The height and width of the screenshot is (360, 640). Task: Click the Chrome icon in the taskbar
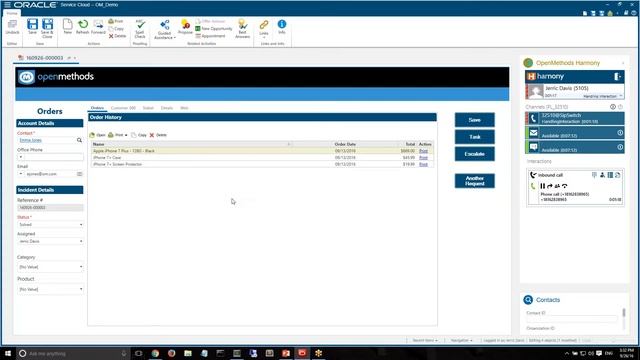pyautogui.click(x=155, y=353)
